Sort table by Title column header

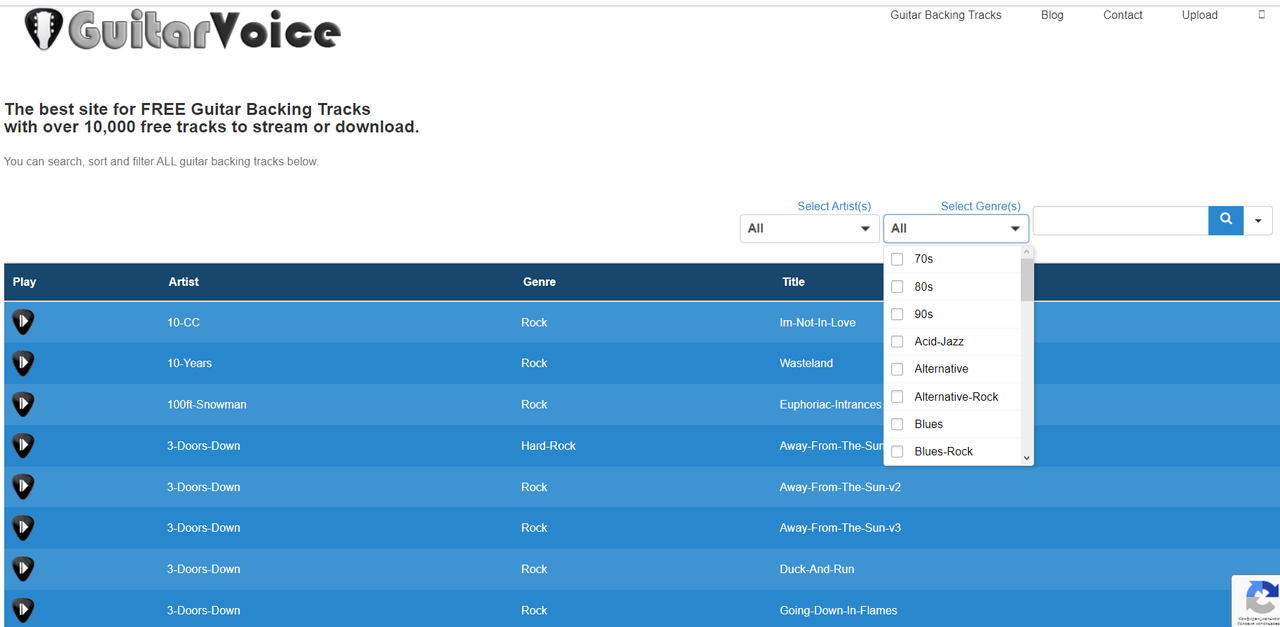793,282
